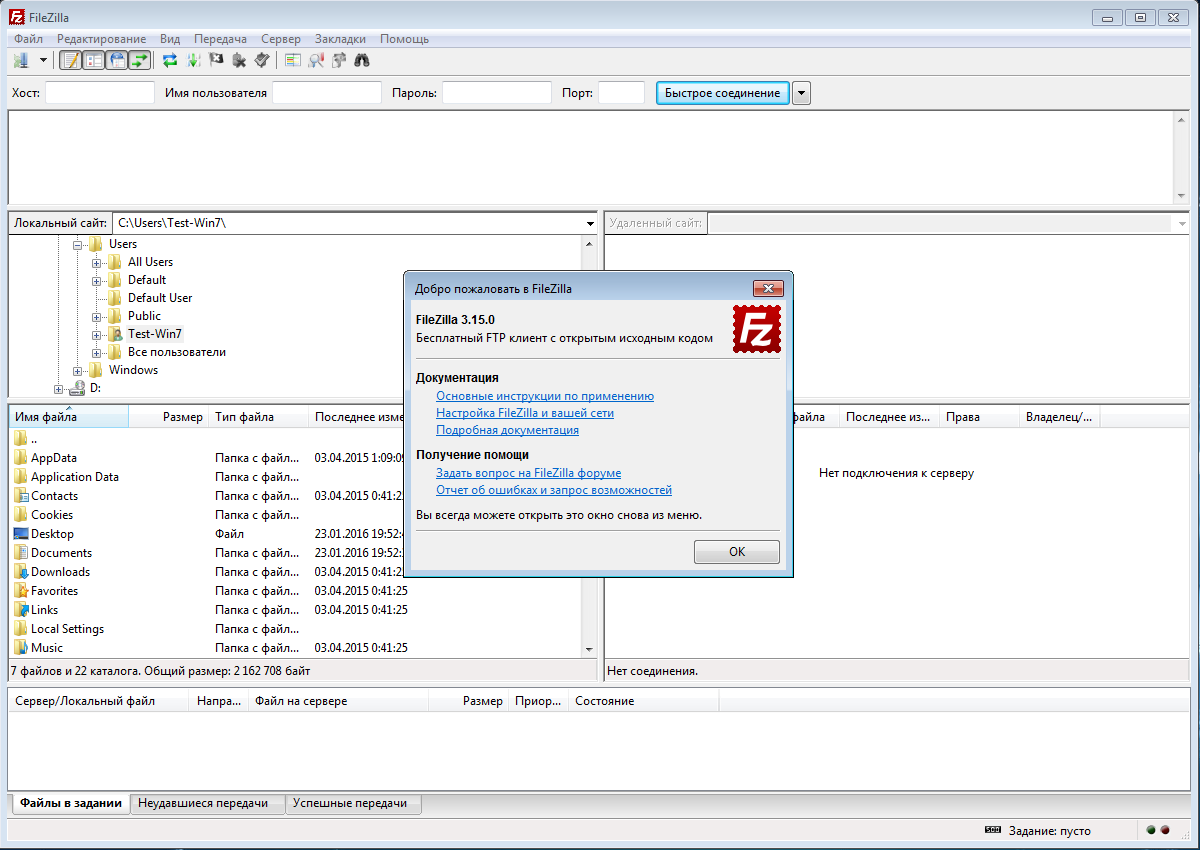The width and height of the screenshot is (1200, 850).
Task: Select the Links folder in file list
Action: point(44,610)
